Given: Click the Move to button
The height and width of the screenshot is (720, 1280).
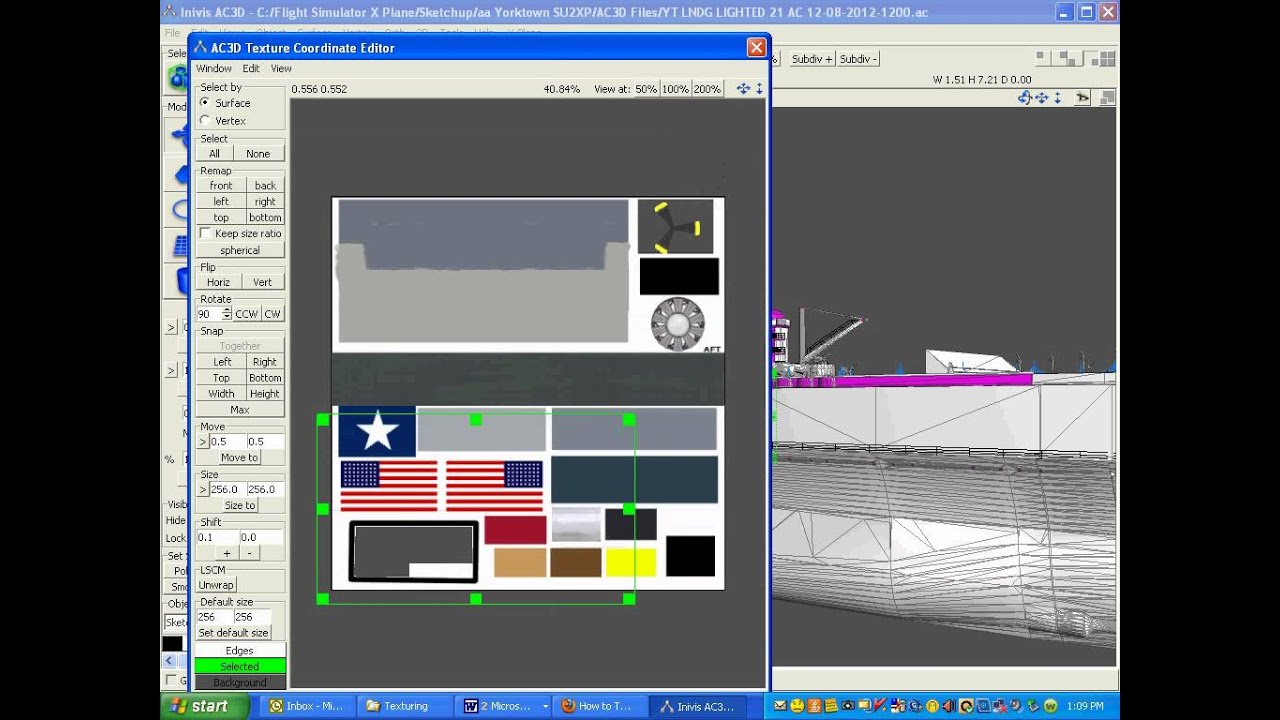Looking at the screenshot, I should 240,458.
